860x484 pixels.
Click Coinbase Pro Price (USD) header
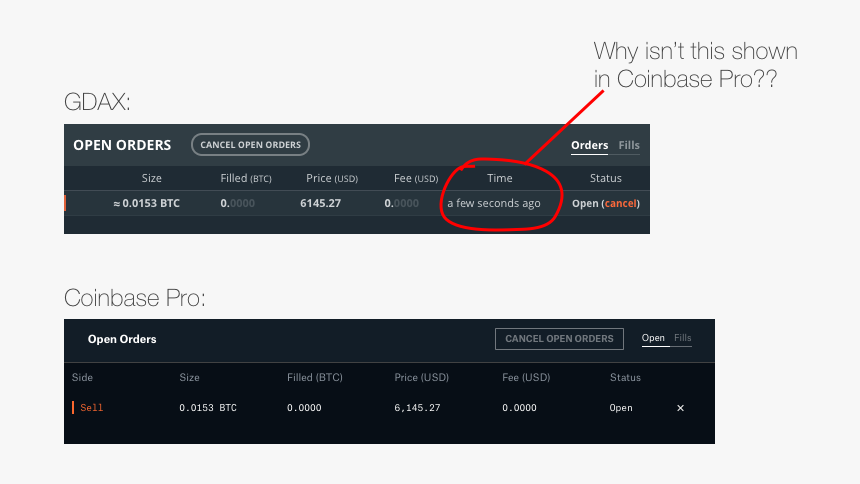421,378
